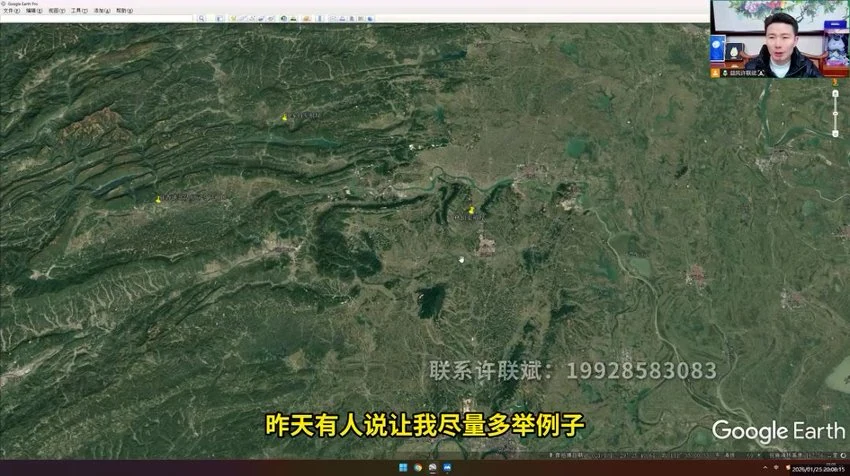Image resolution: width=850 pixels, height=476 pixels.
Task: Toggle historical imagery clock button
Action: (284, 18)
